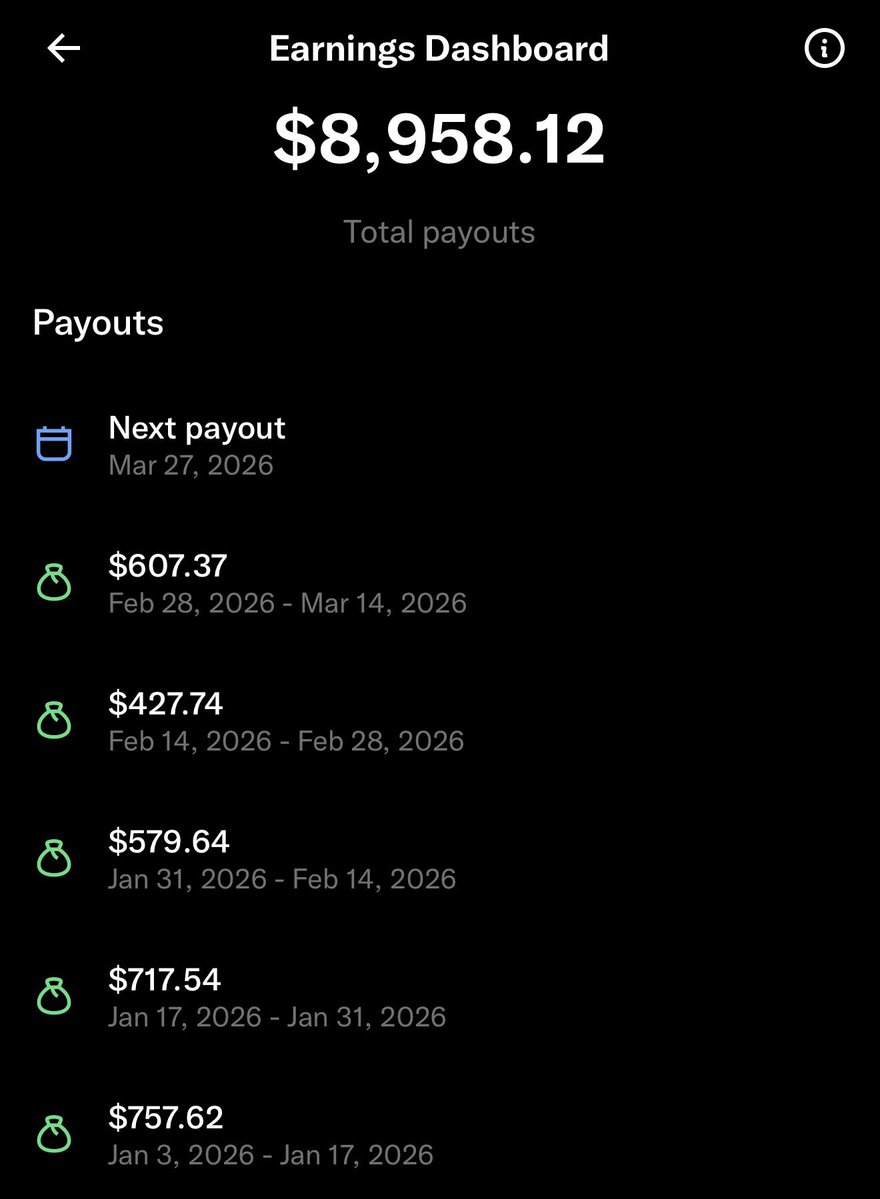Screen dimensions: 880x1199
Task: Click the $8,958.12 total amount
Action: click(x=439, y=139)
